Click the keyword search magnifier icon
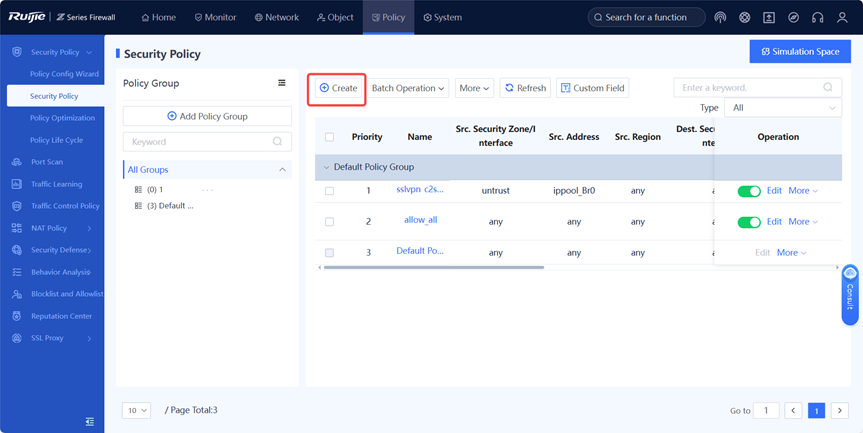Viewport: 863px width, 433px height. [x=828, y=88]
